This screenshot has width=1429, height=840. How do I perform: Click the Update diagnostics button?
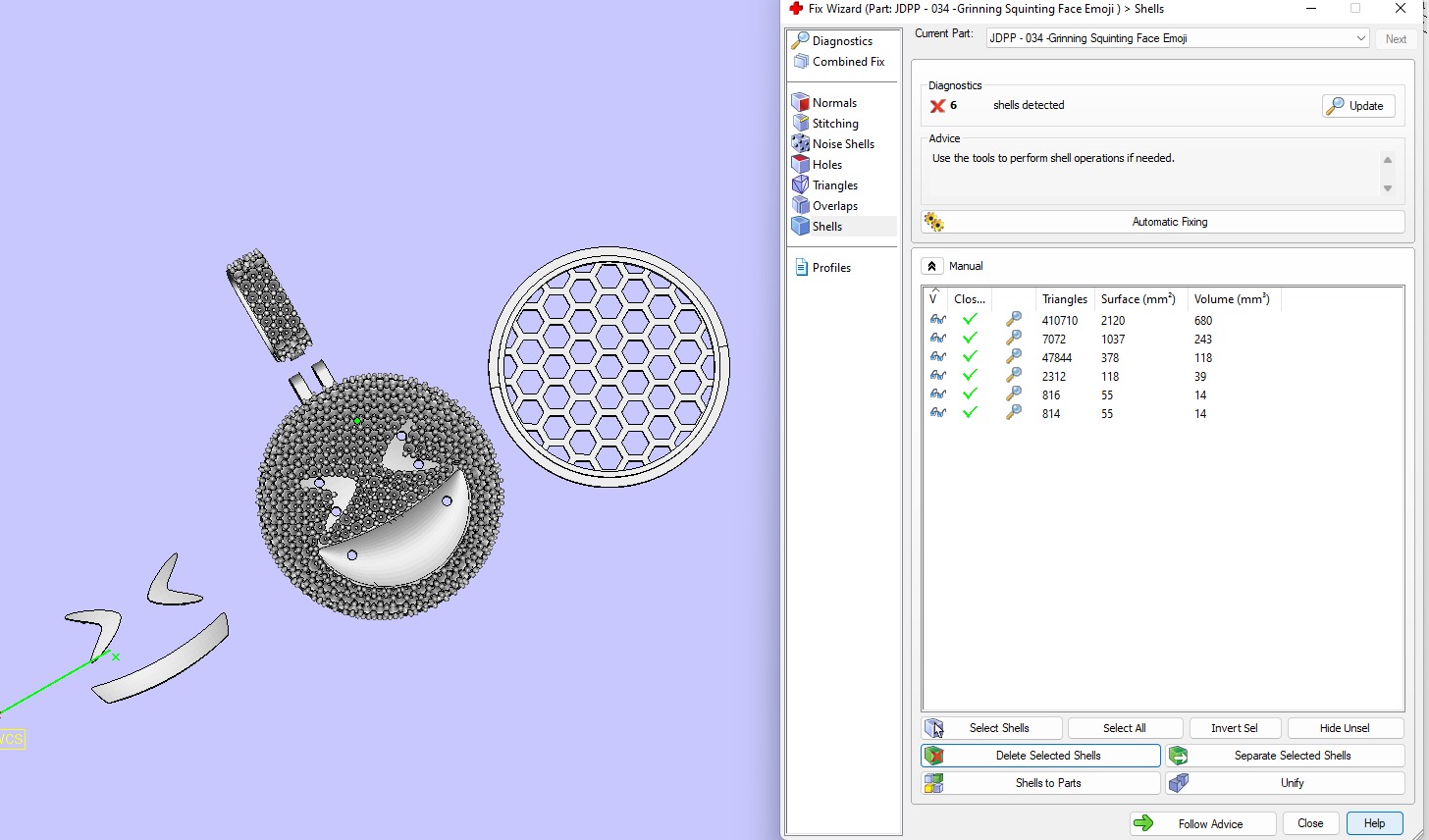tap(1358, 106)
